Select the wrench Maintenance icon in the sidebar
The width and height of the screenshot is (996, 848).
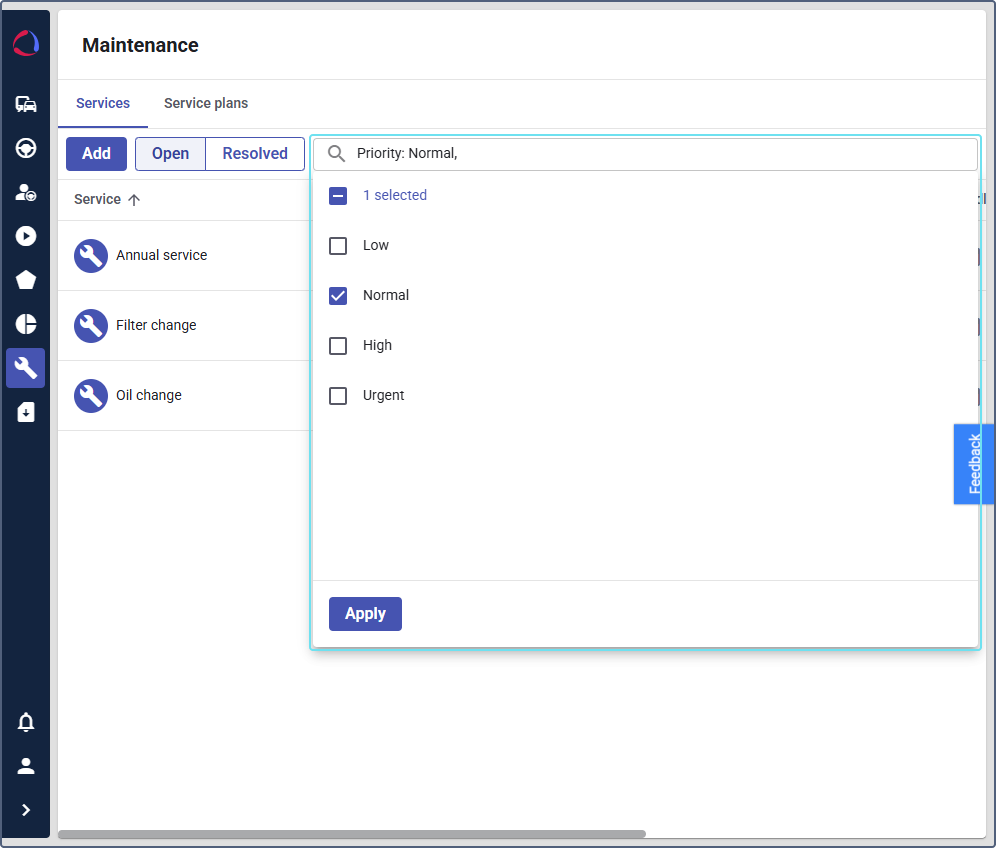click(26, 368)
